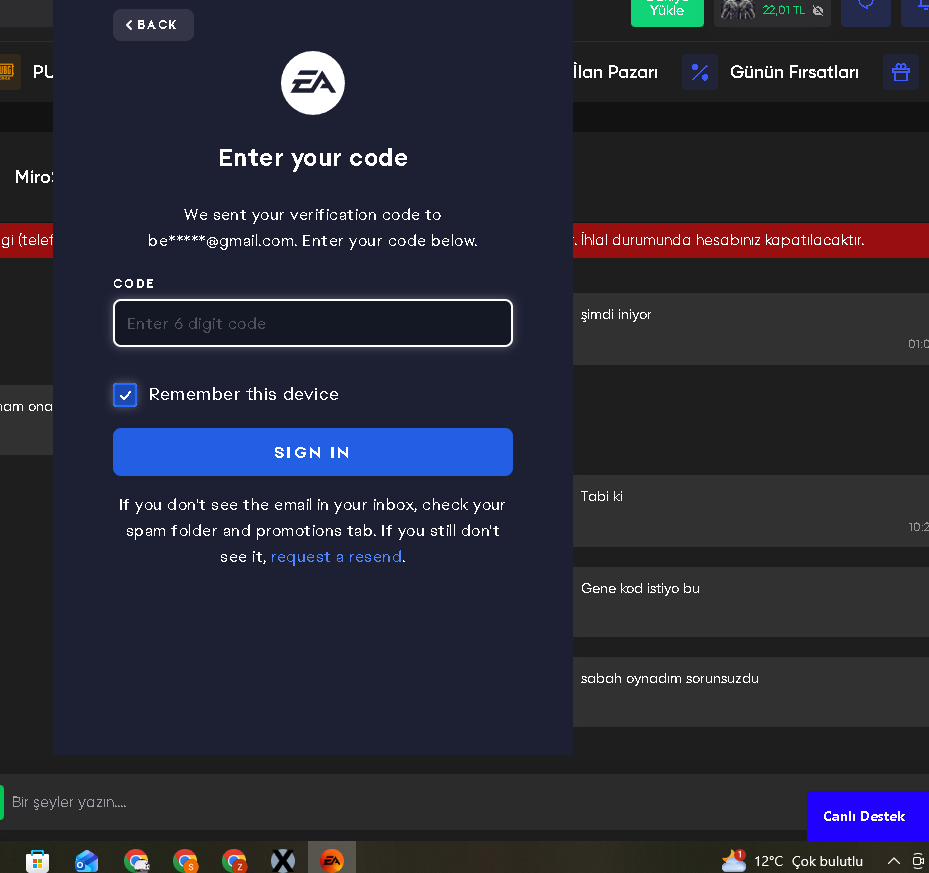Open the user avatar next to balance
The image size is (929, 873).
pos(738,9)
